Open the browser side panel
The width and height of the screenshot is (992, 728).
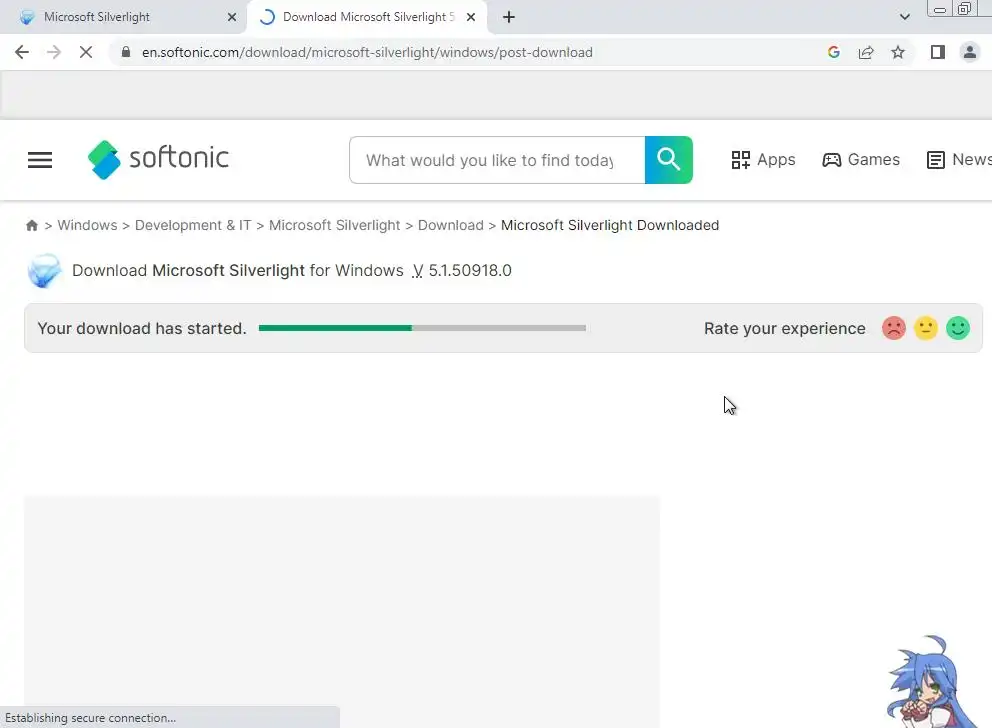coord(938,52)
